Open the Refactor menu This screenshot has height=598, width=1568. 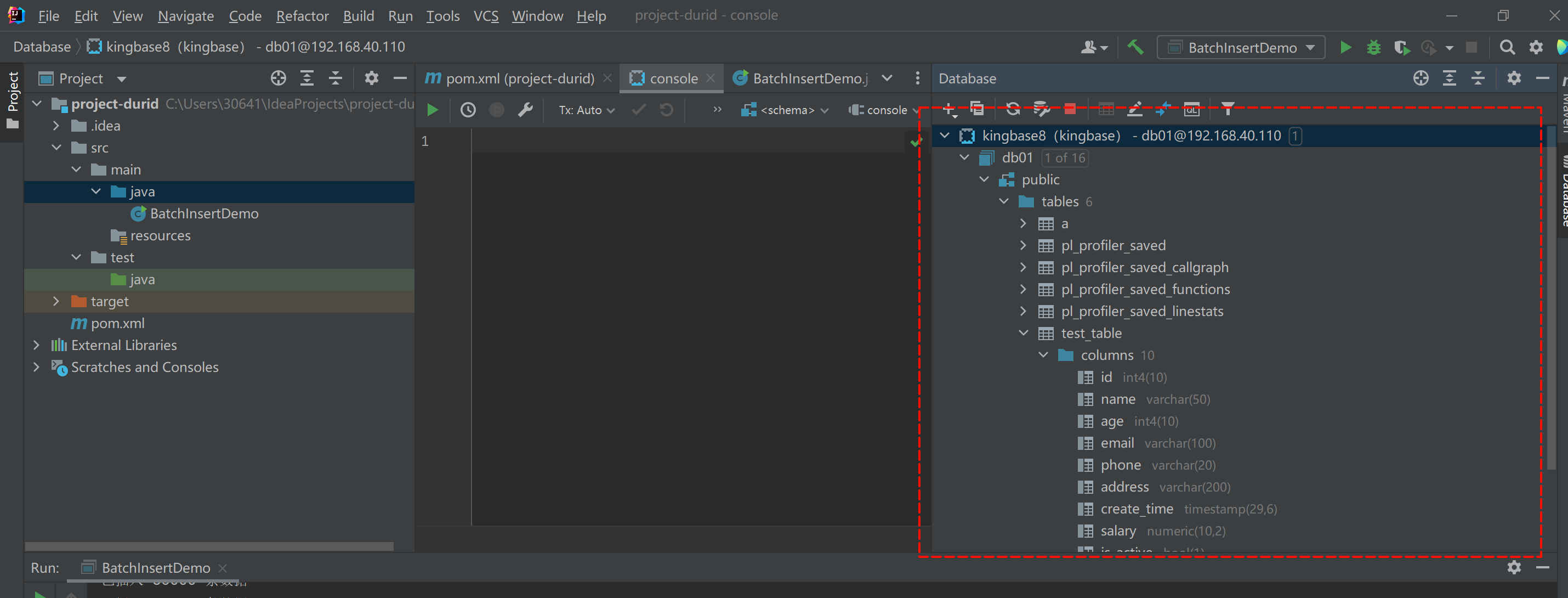302,15
